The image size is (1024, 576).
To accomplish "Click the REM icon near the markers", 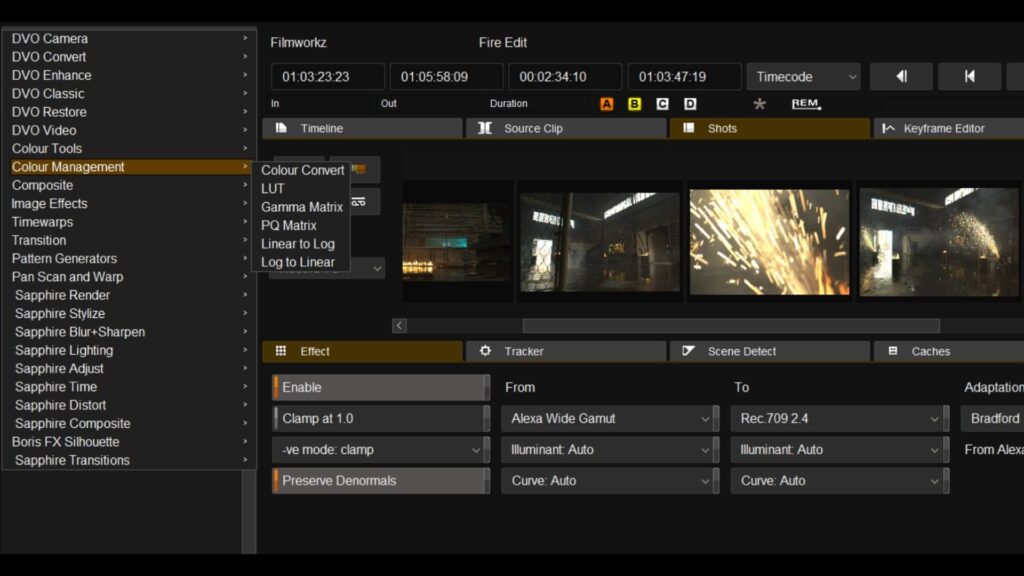I will pos(806,104).
